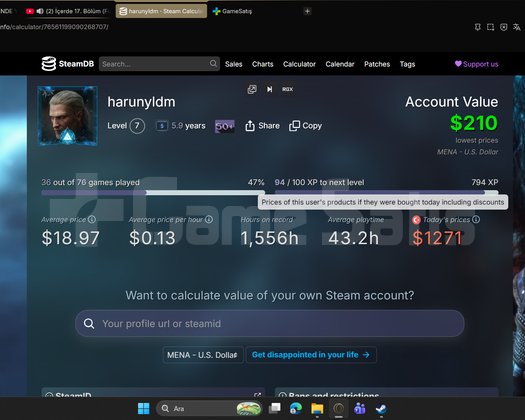This screenshot has width=525, height=420.
Task: Click the search magnifier in the SteamDB search box
Action: 213,63
